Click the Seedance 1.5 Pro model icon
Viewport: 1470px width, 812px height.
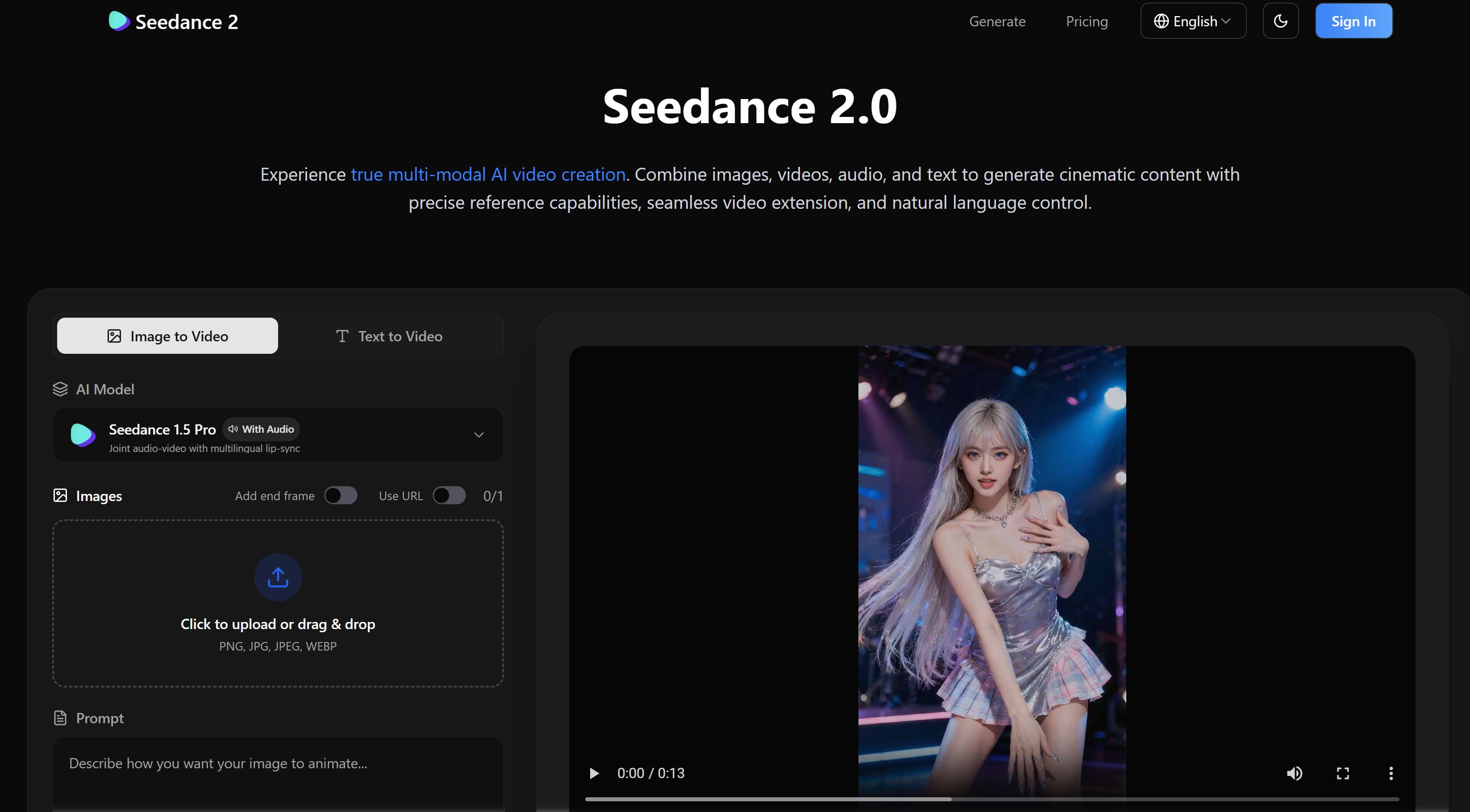83,435
